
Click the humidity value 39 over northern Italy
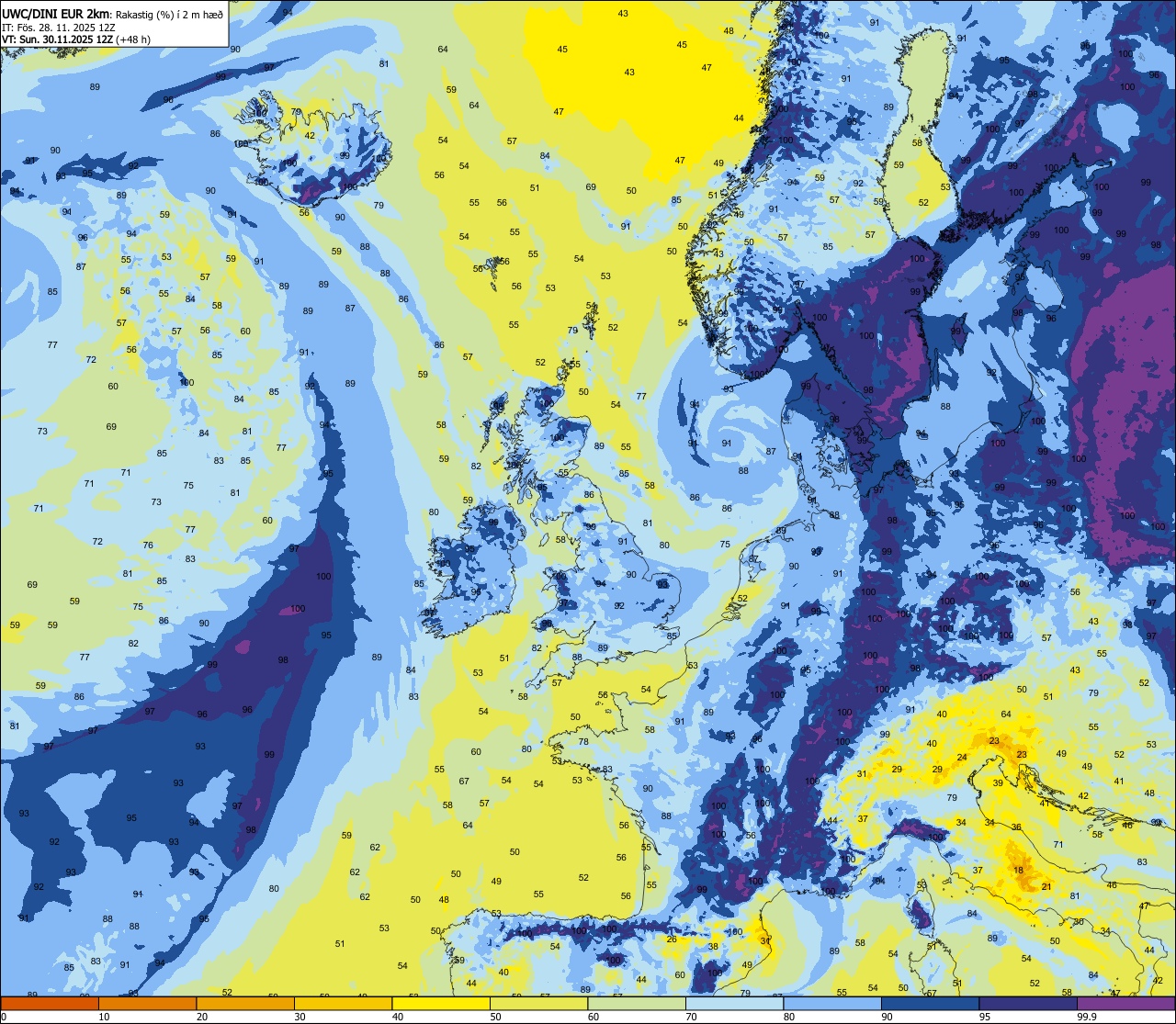coord(998,783)
